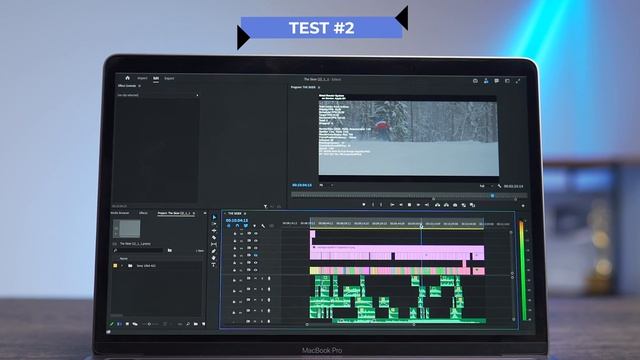Enable voice-over record on first audio track
The height and width of the screenshot is (360, 640).
click(x=269, y=278)
